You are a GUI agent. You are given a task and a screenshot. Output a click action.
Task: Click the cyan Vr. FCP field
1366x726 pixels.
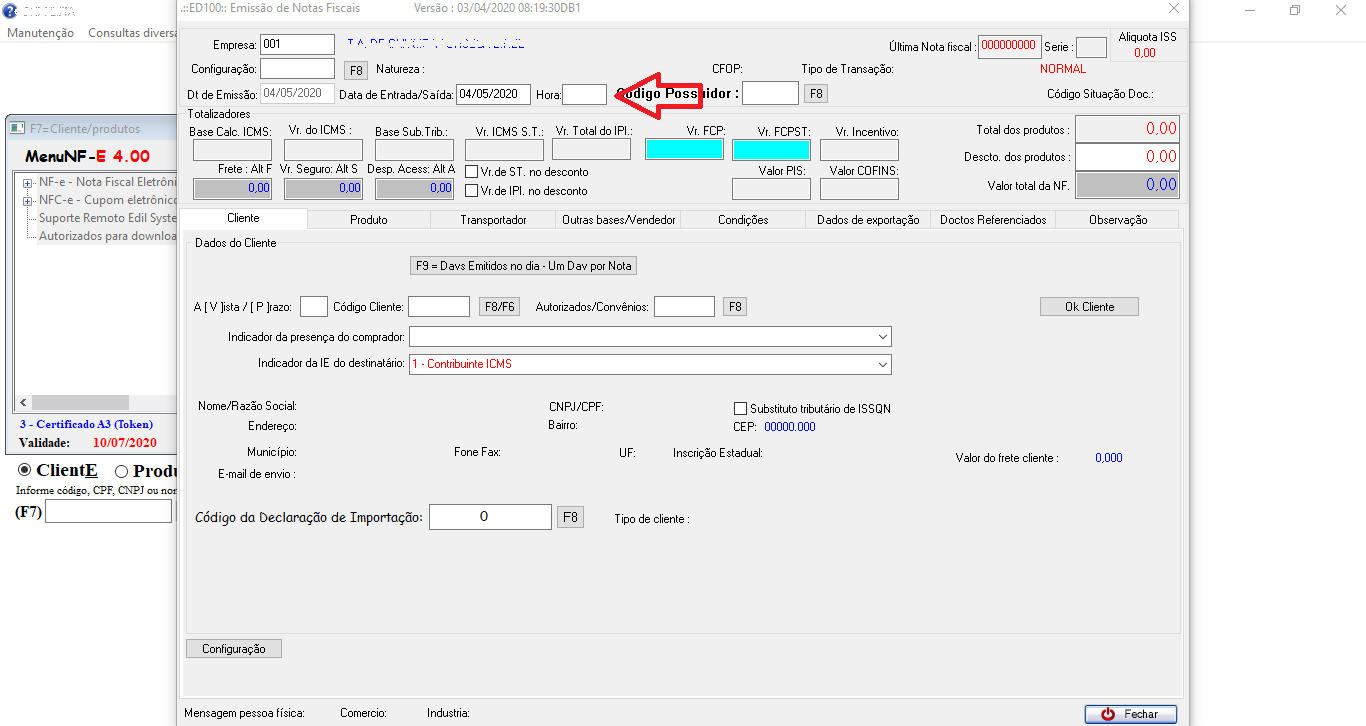click(x=684, y=150)
